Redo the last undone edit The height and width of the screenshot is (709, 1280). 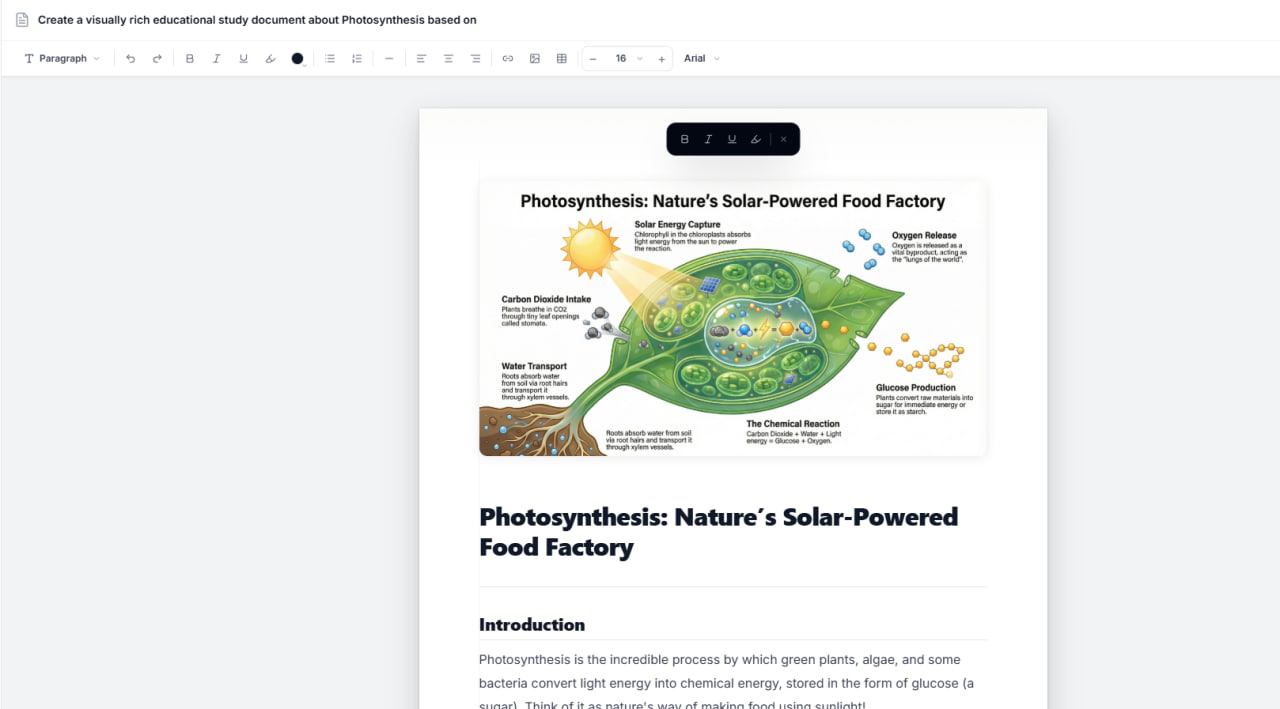coord(157,59)
